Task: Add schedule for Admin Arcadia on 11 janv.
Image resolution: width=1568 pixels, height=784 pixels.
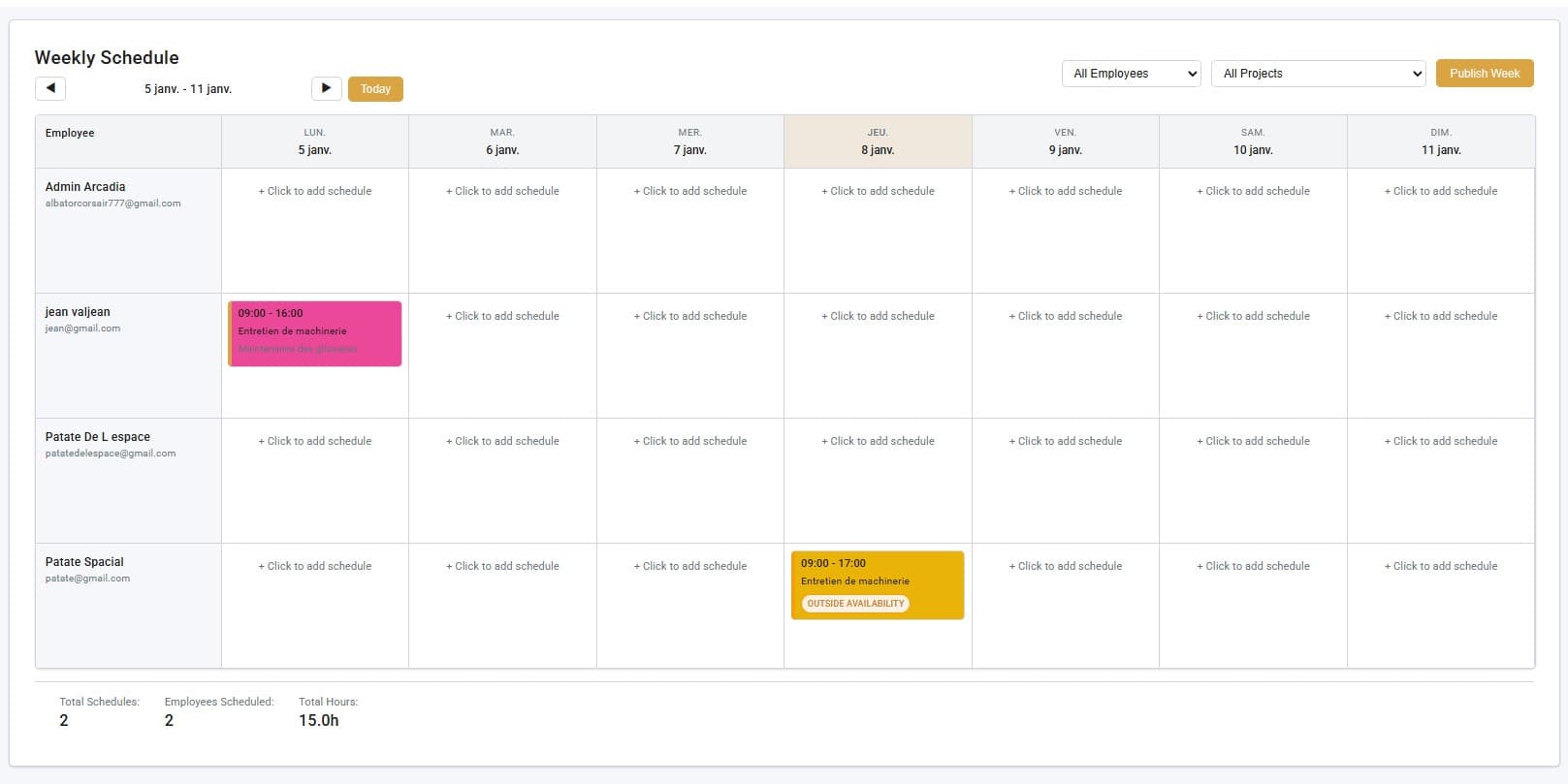Action: [x=1441, y=191]
